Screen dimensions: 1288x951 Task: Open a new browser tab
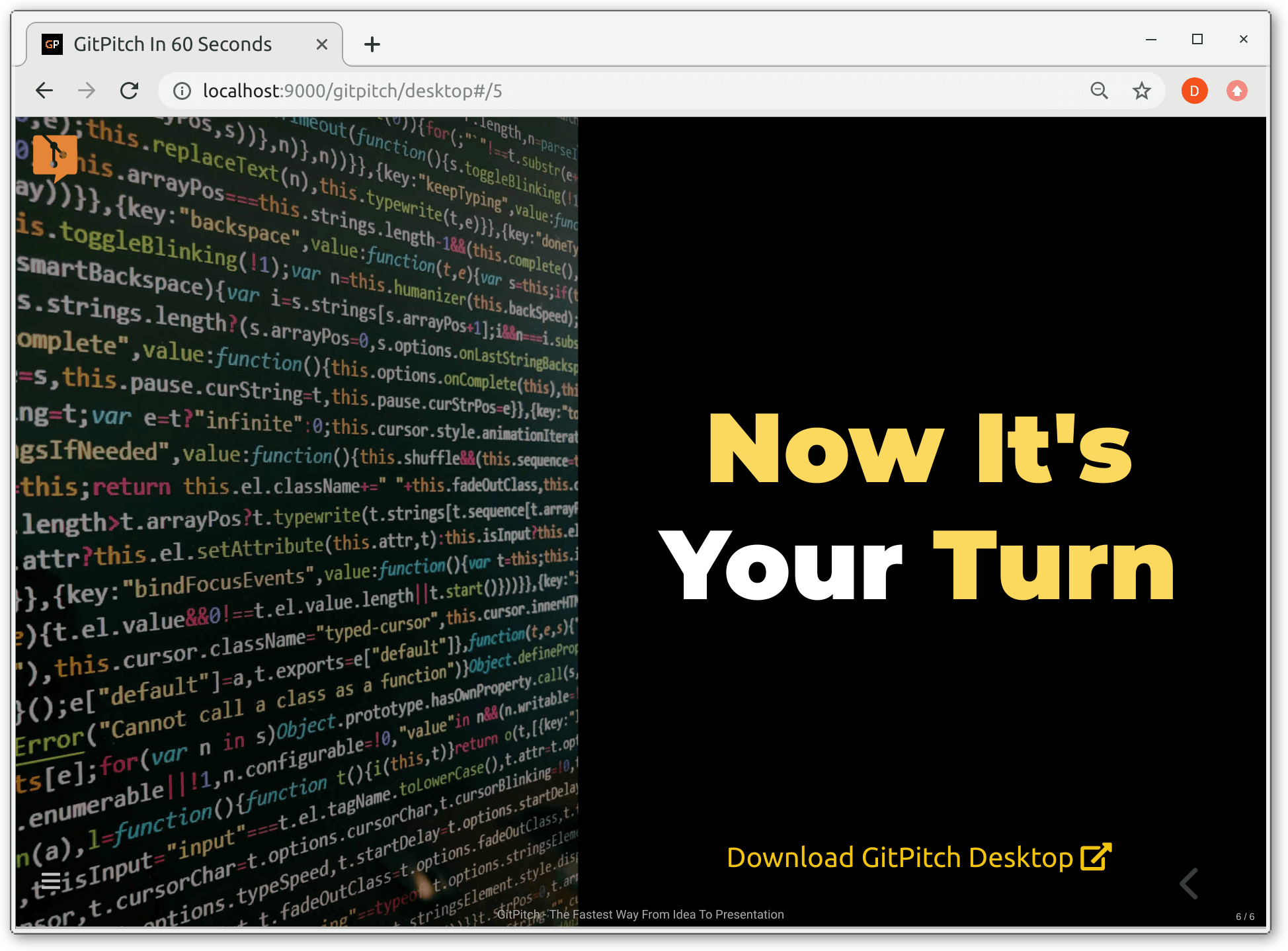point(372,44)
